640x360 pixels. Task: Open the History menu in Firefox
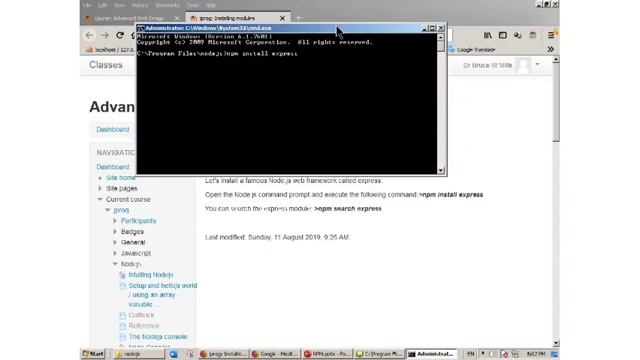140,5
